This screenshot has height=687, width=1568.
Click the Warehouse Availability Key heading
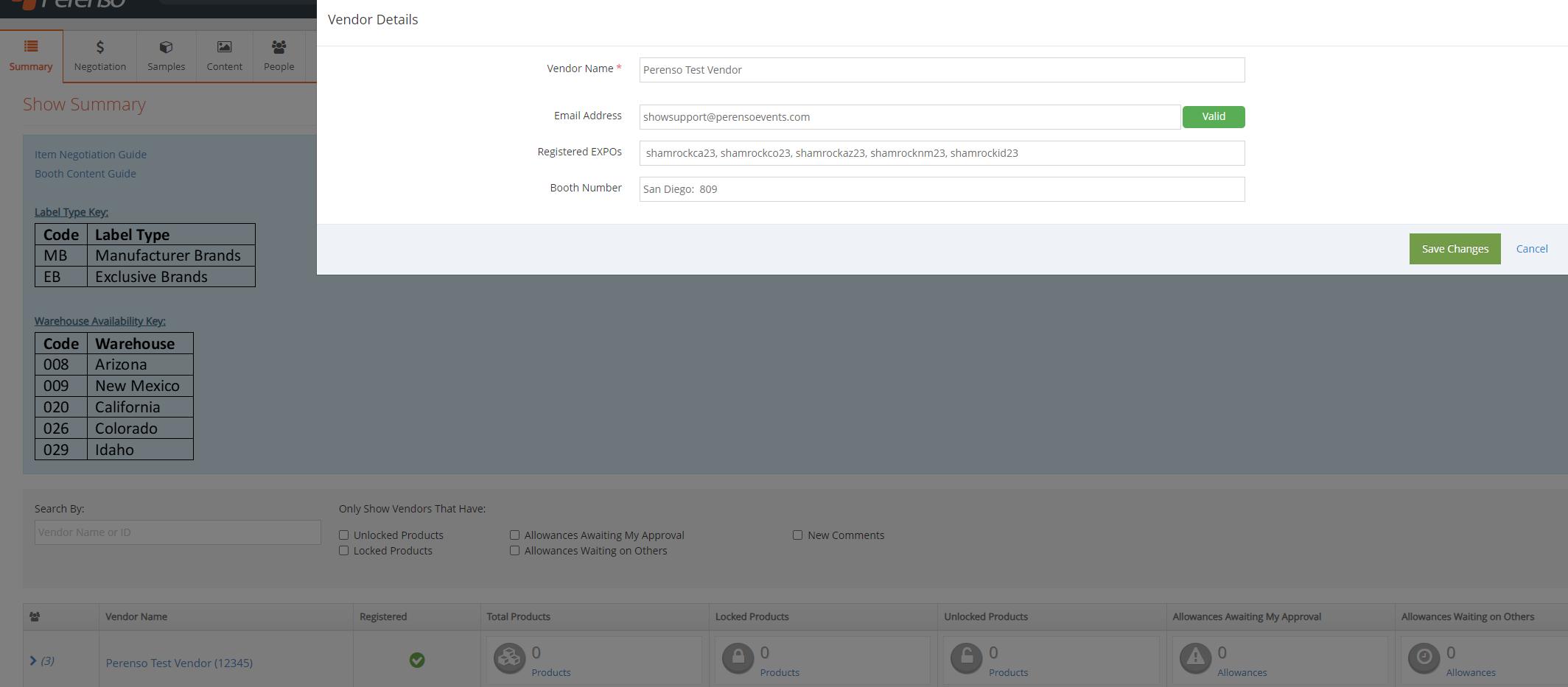coord(100,321)
